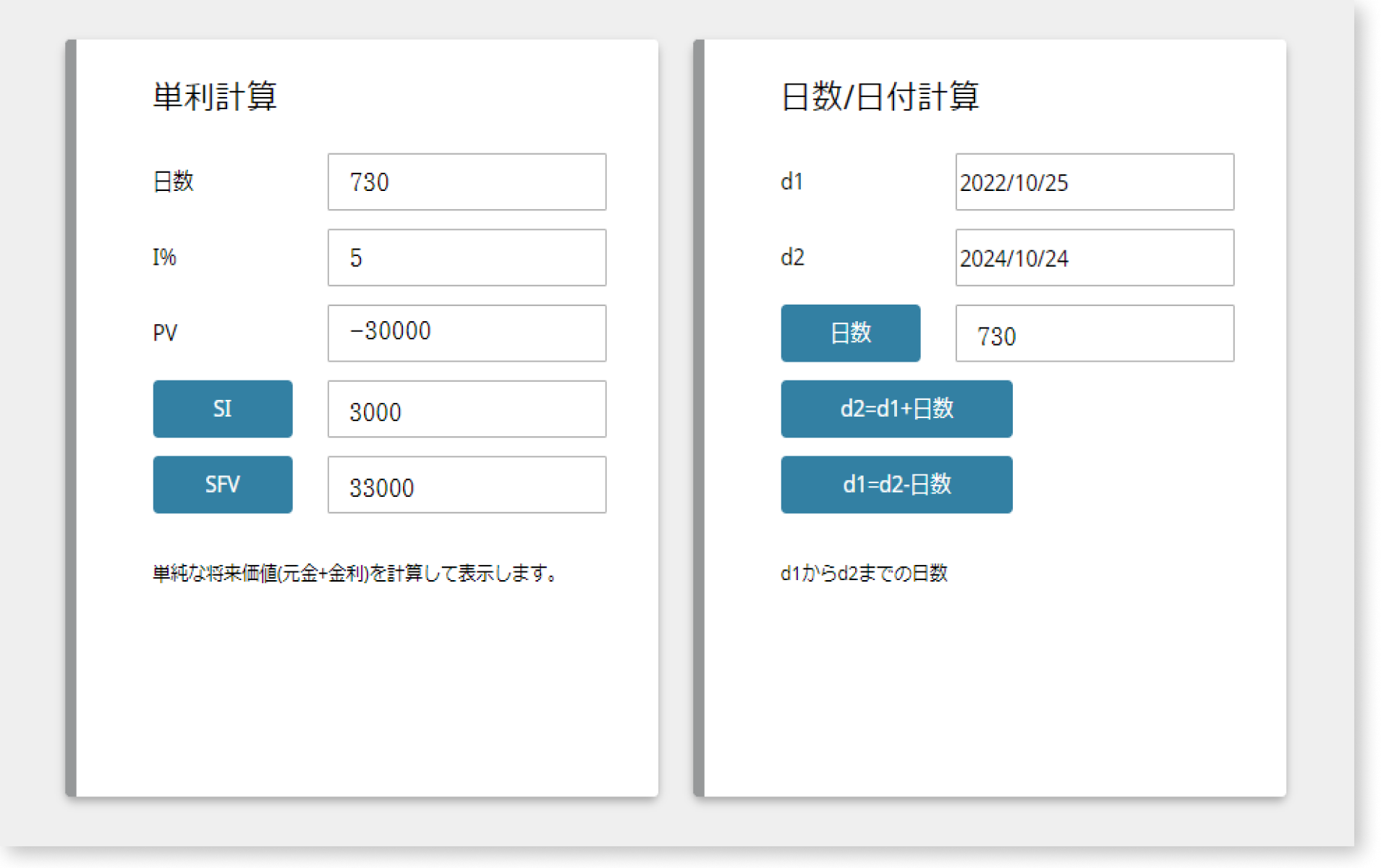1389x868 pixels.
Task: Click the d1からd2までの日数 caption
Action: click(865, 573)
